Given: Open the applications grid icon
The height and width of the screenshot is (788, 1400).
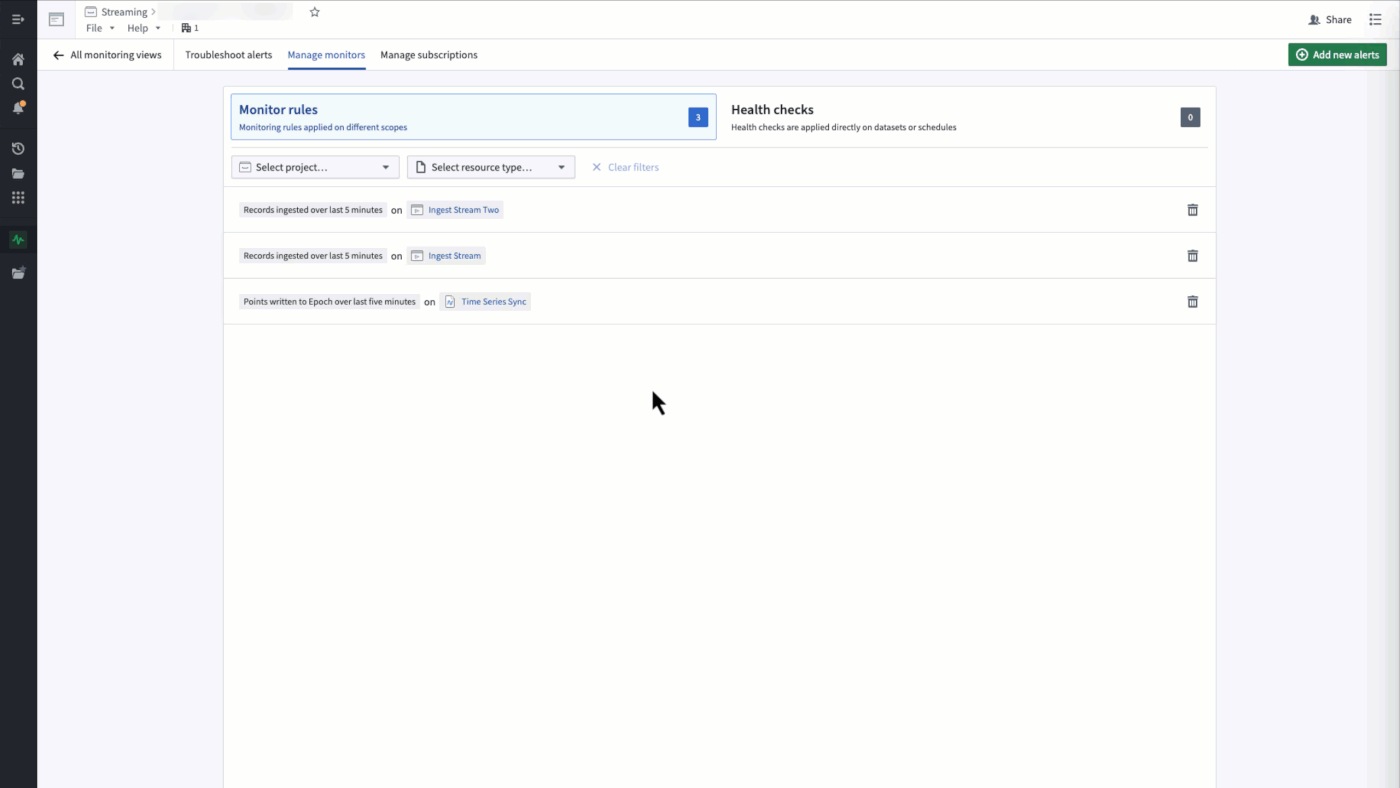Looking at the screenshot, I should 18,198.
